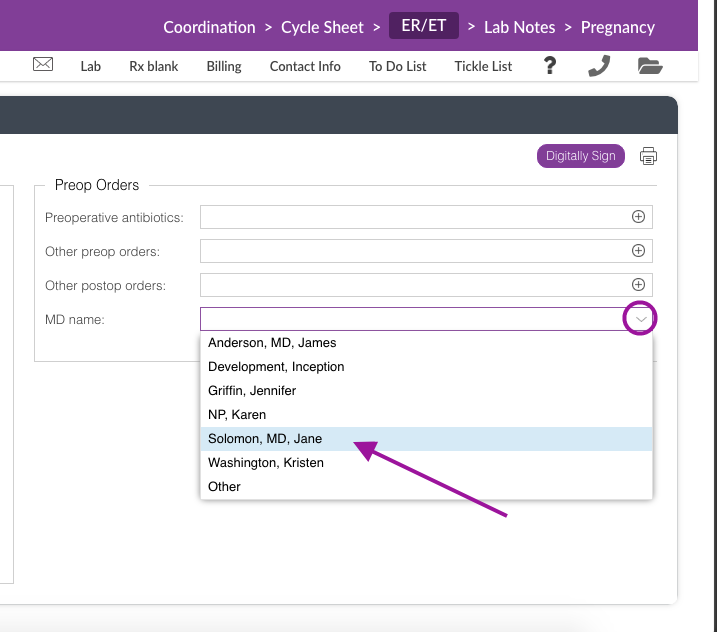The image size is (717, 632).
Task: Open the Lab Notes tab
Action: pos(519,27)
